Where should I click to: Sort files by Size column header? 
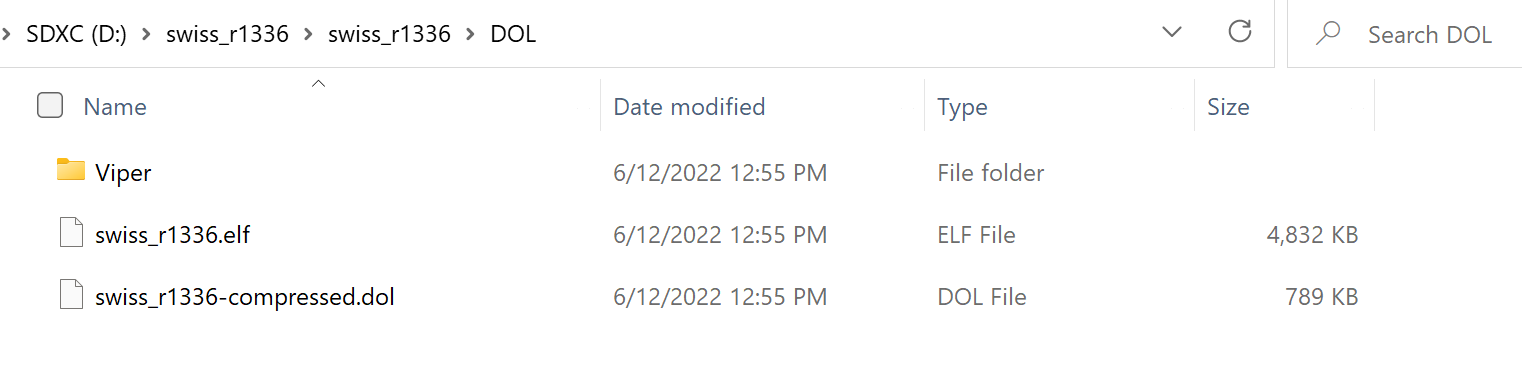coord(1228,107)
